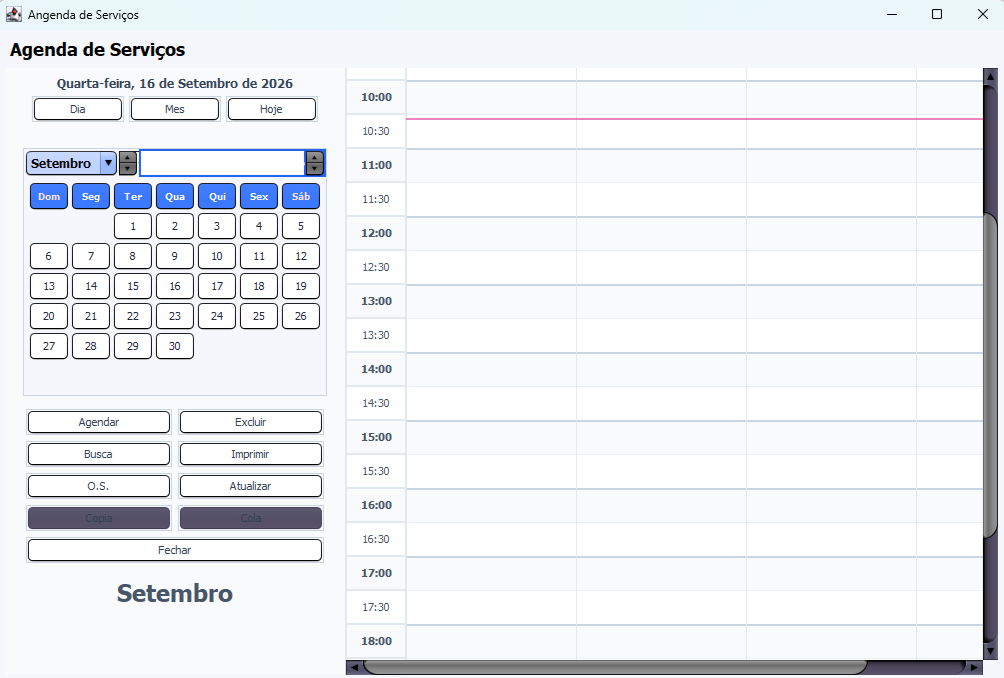The width and height of the screenshot is (1004, 678).
Task: Click the horizontal scrollbar left arrow
Action: 353,667
